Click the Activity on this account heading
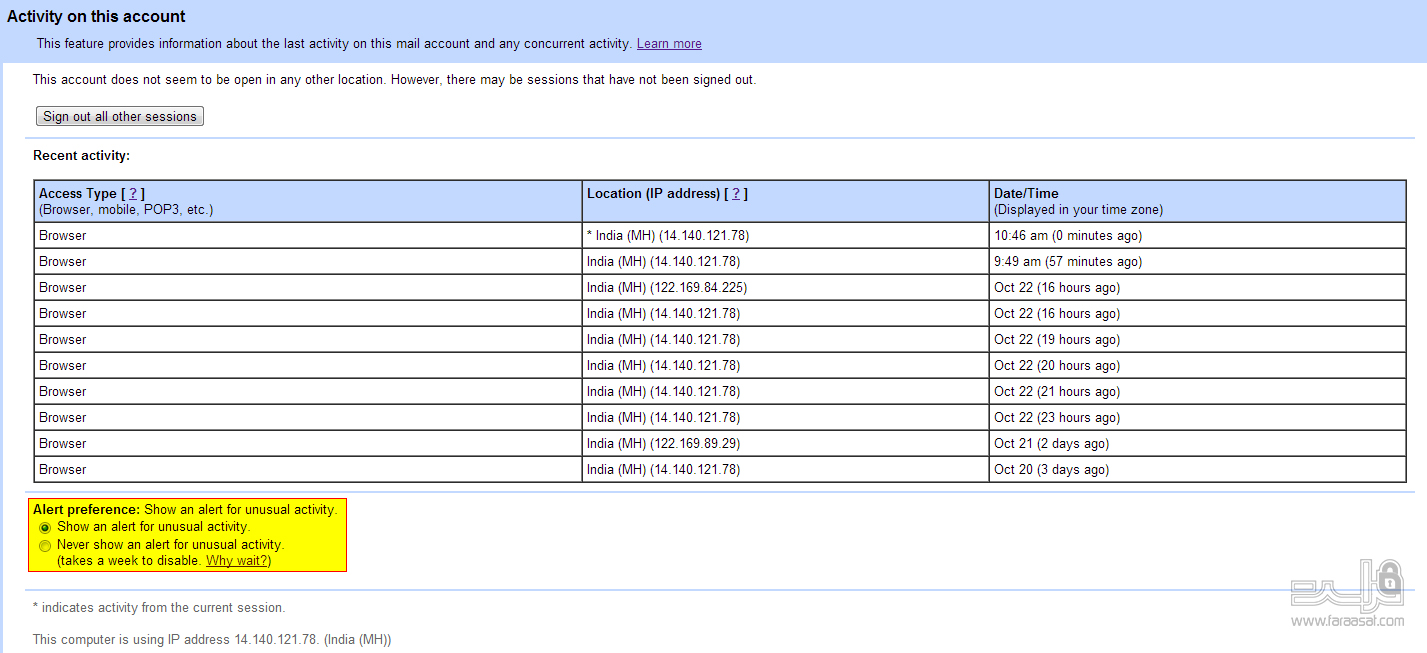The width and height of the screenshot is (1427, 653). tap(97, 17)
